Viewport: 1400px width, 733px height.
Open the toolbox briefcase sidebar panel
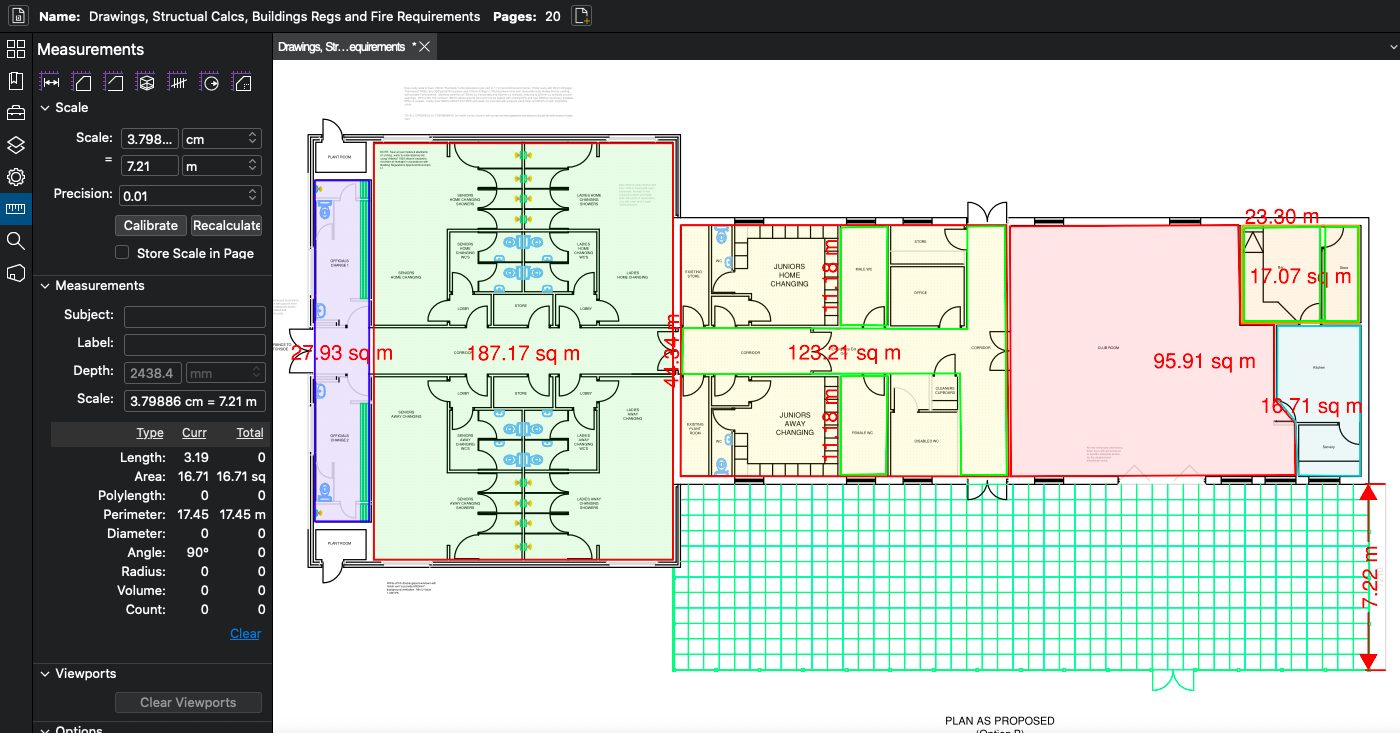pos(15,113)
